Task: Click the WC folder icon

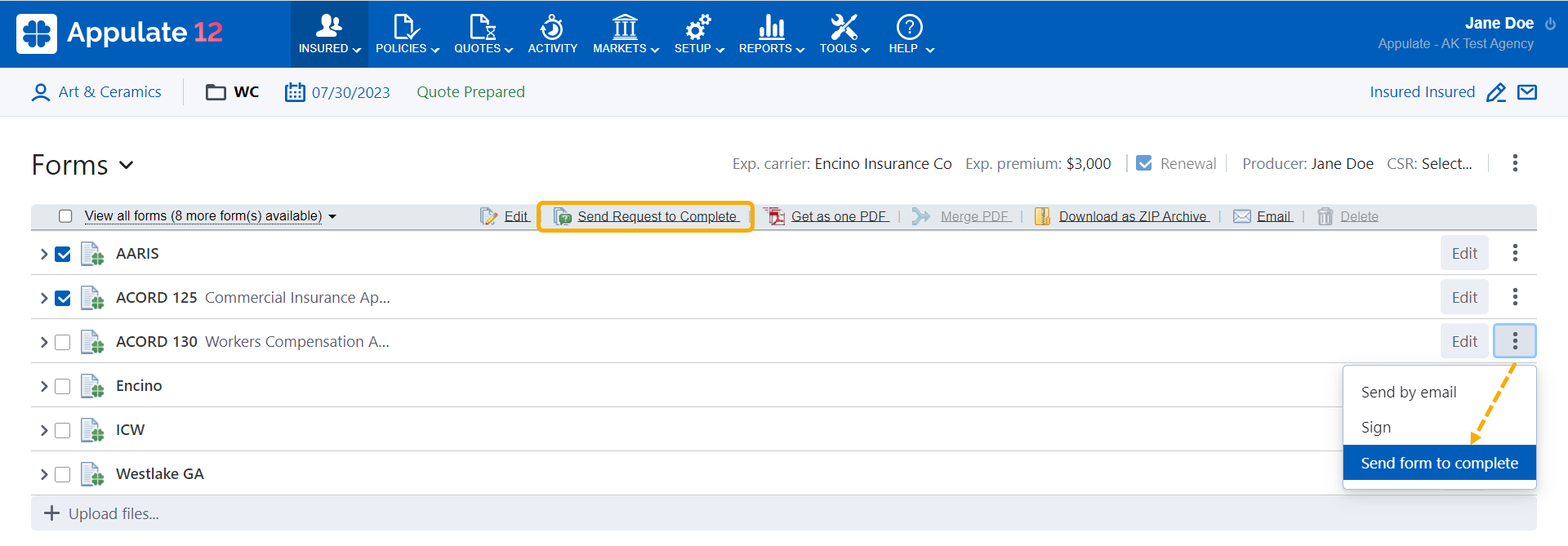Action: tap(216, 92)
